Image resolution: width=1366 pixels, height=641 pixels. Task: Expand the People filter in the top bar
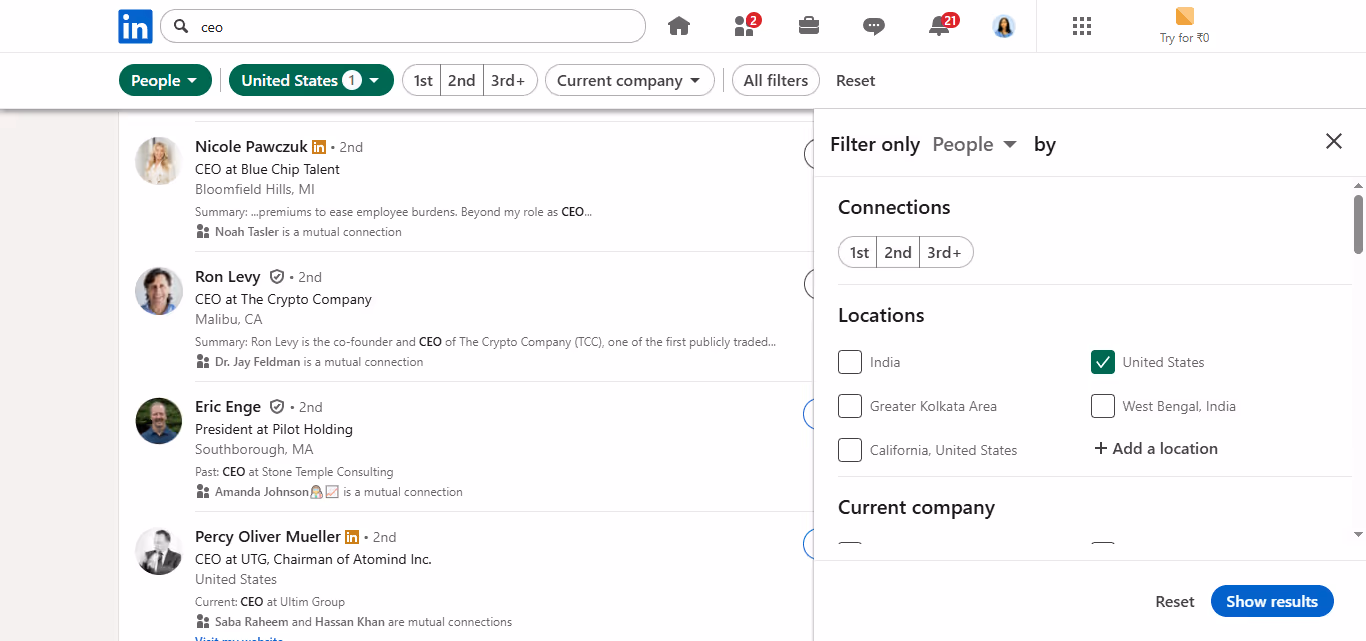[x=165, y=80]
